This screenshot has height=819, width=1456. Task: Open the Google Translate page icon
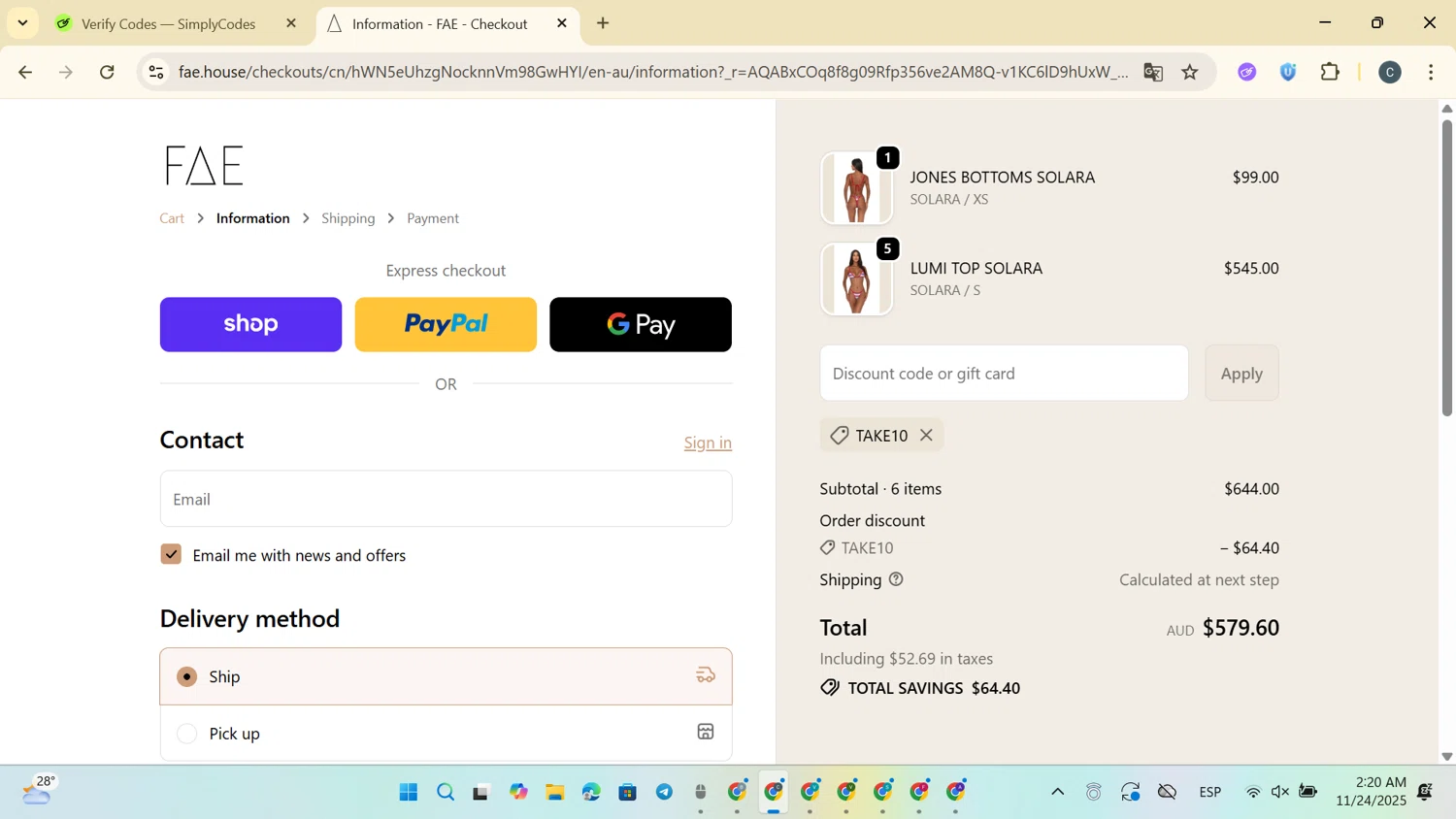click(1153, 72)
